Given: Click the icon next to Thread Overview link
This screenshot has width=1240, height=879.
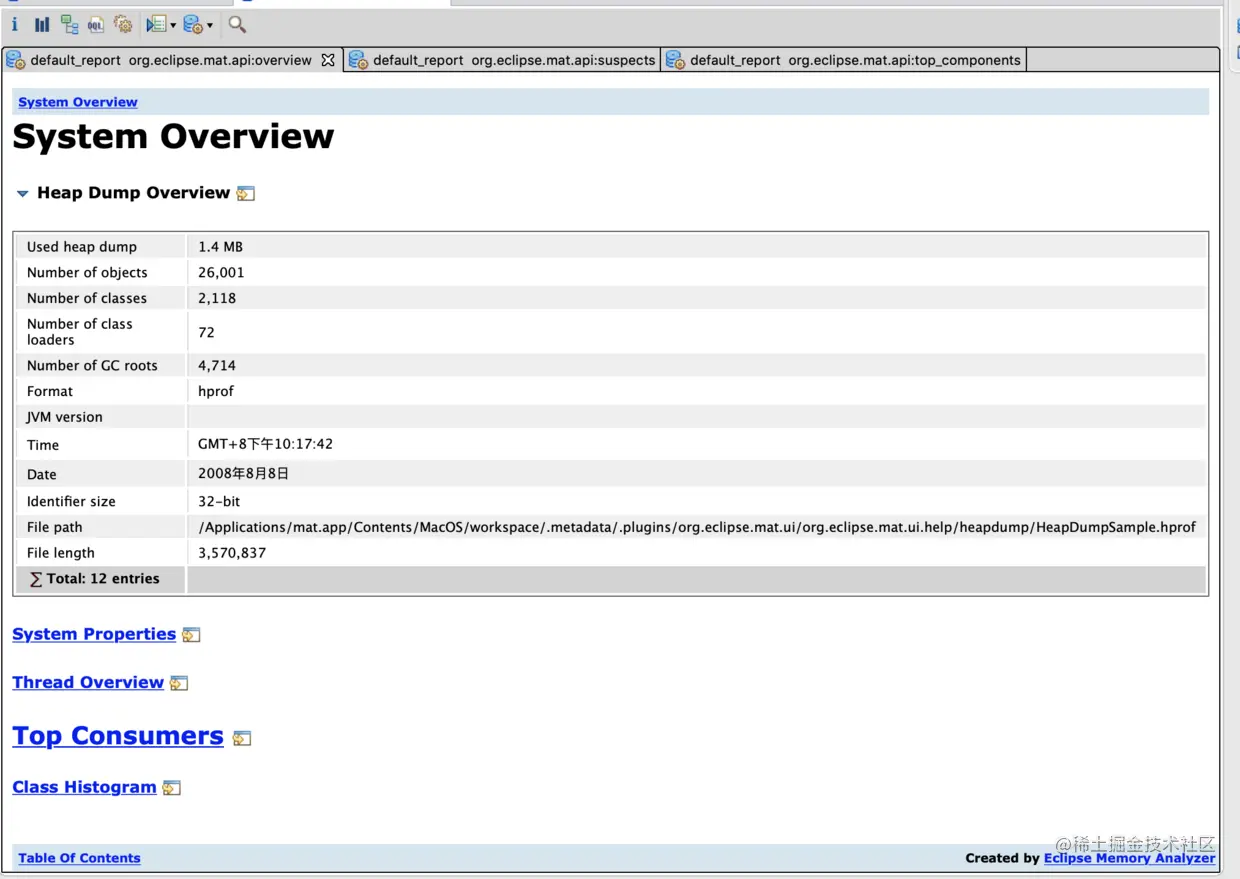Looking at the screenshot, I should 179,683.
